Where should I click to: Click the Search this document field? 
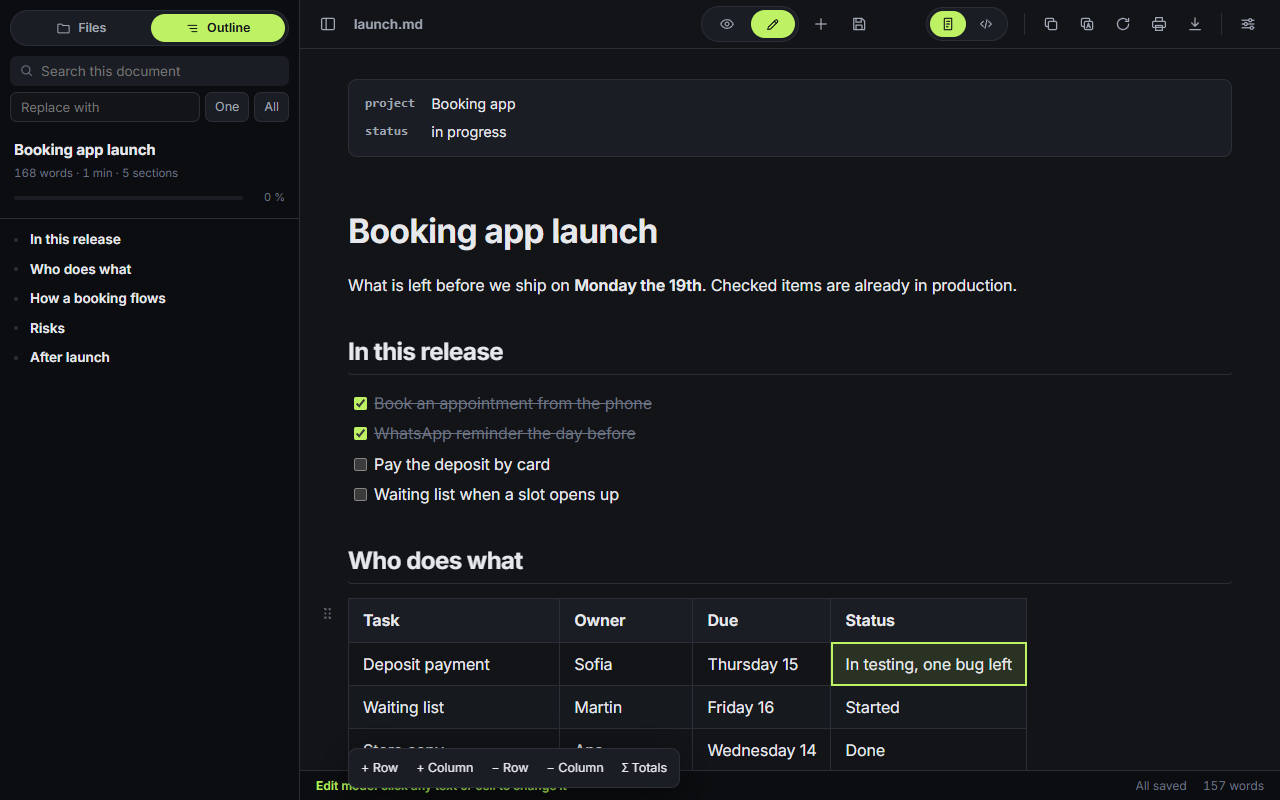149,71
